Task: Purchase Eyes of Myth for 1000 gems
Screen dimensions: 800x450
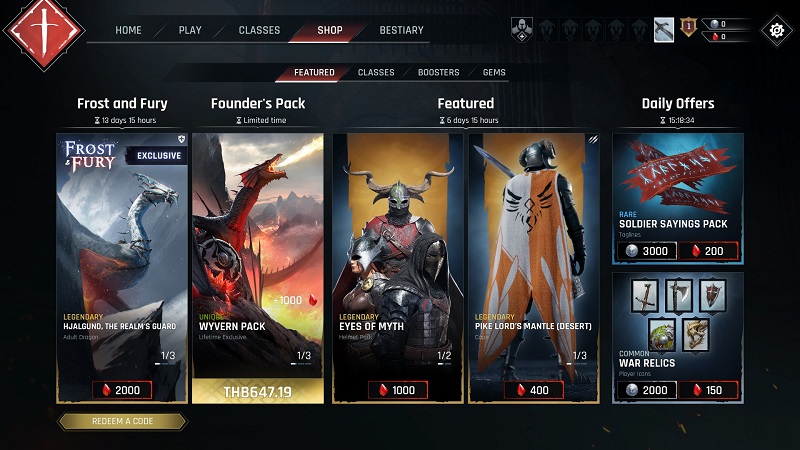Action: (397, 390)
